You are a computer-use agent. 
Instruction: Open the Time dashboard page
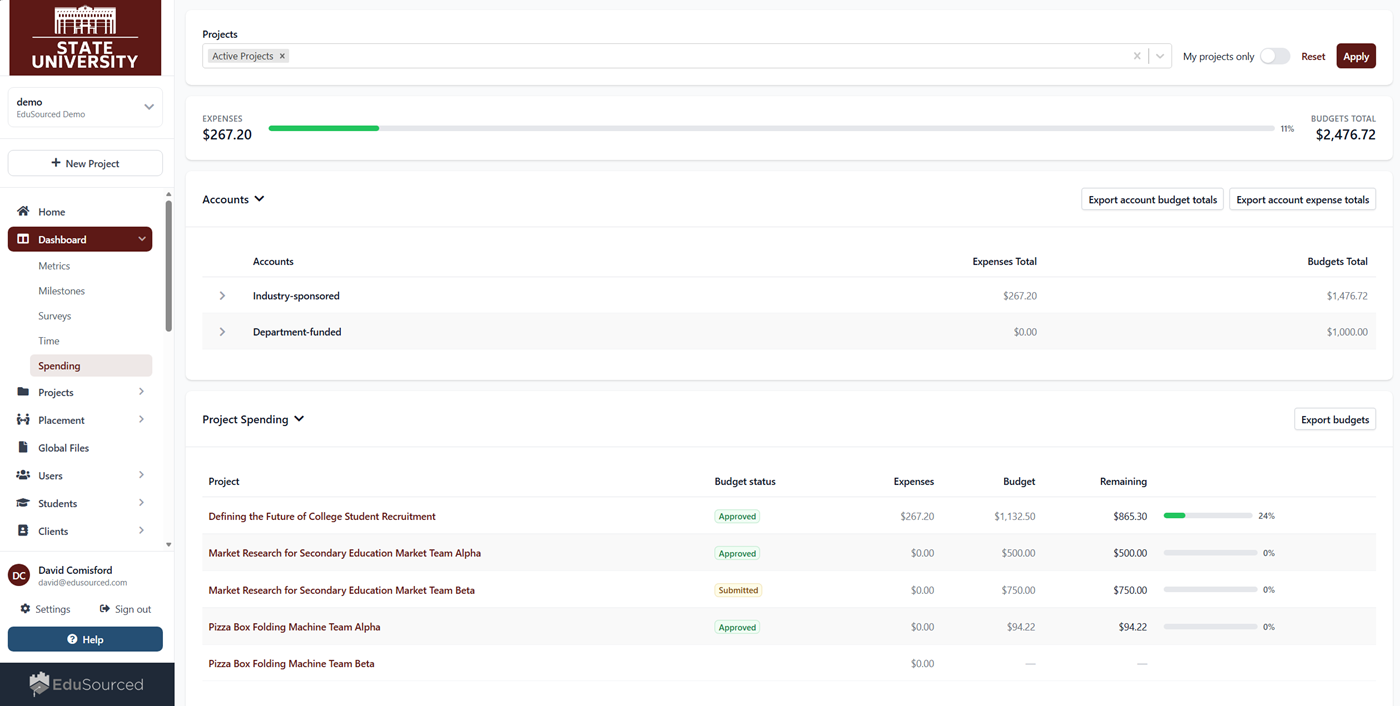(x=49, y=341)
